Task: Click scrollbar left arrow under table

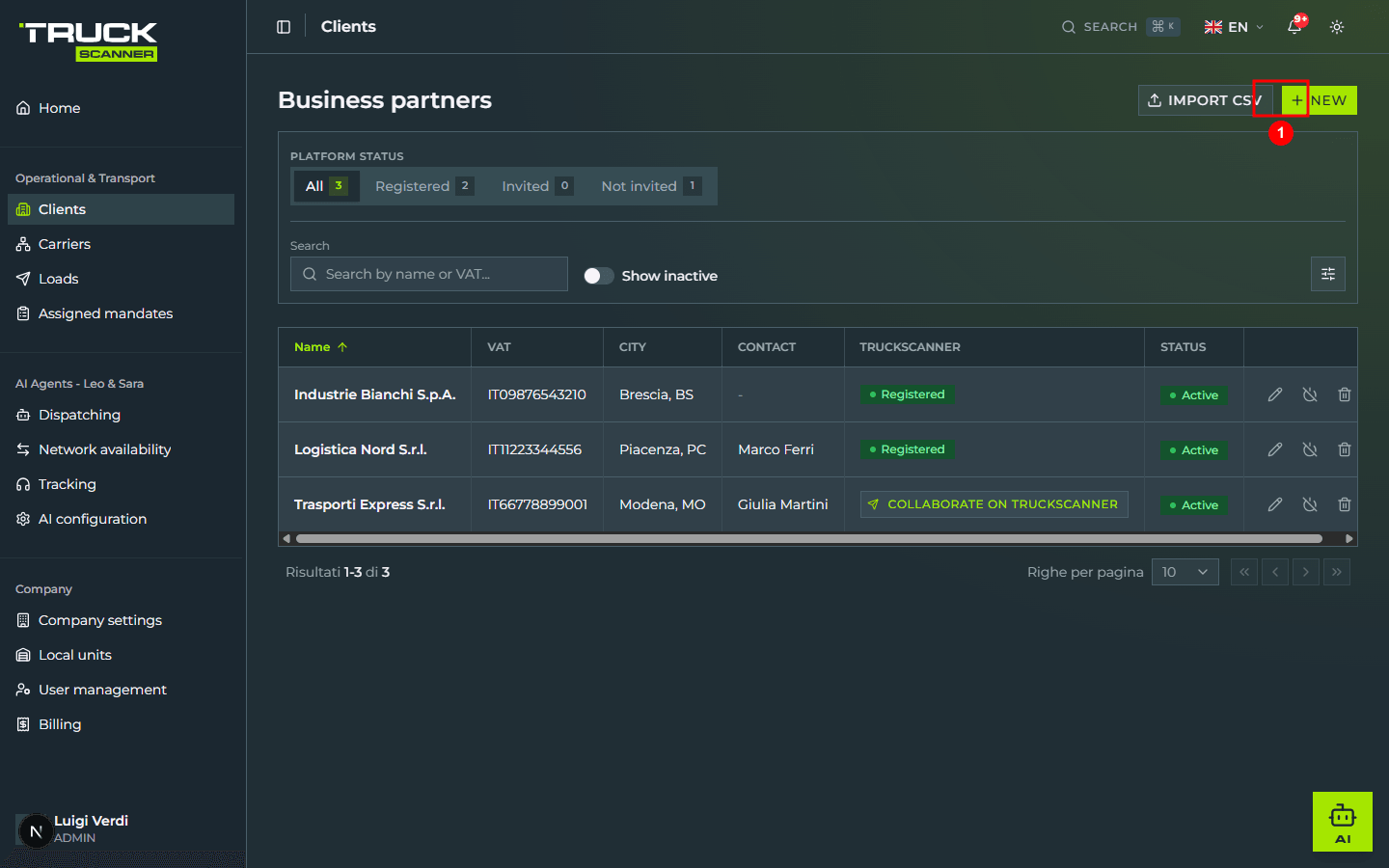Action: (286, 538)
